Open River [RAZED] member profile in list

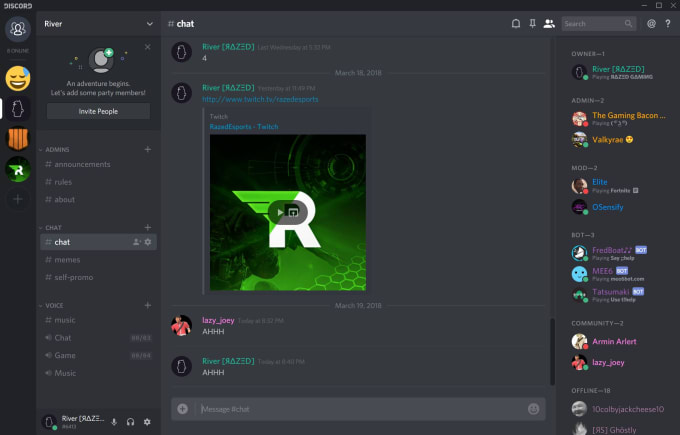click(618, 72)
